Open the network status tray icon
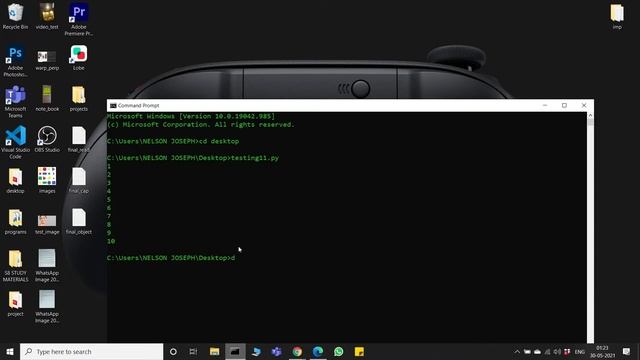This screenshot has width=640, height=360. [547, 351]
